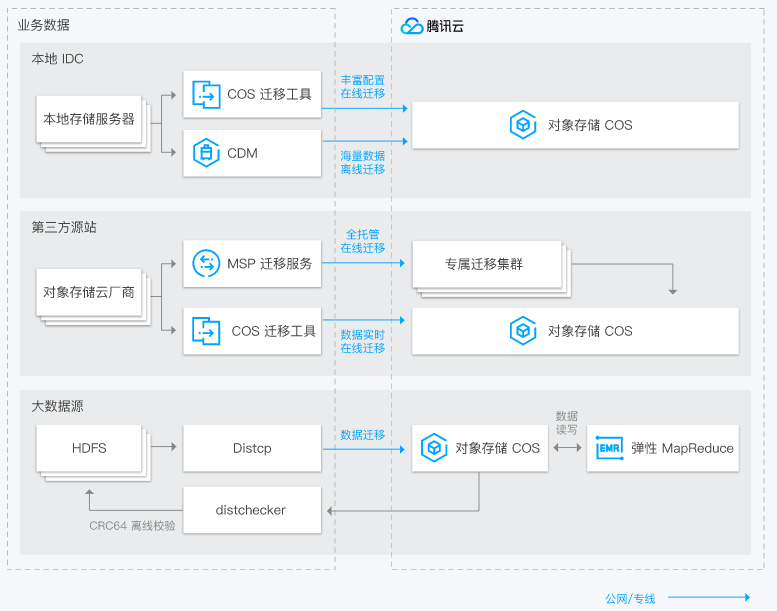Screen dimensions: 777x611
Task: Click the Distcp box
Action: tap(252, 448)
